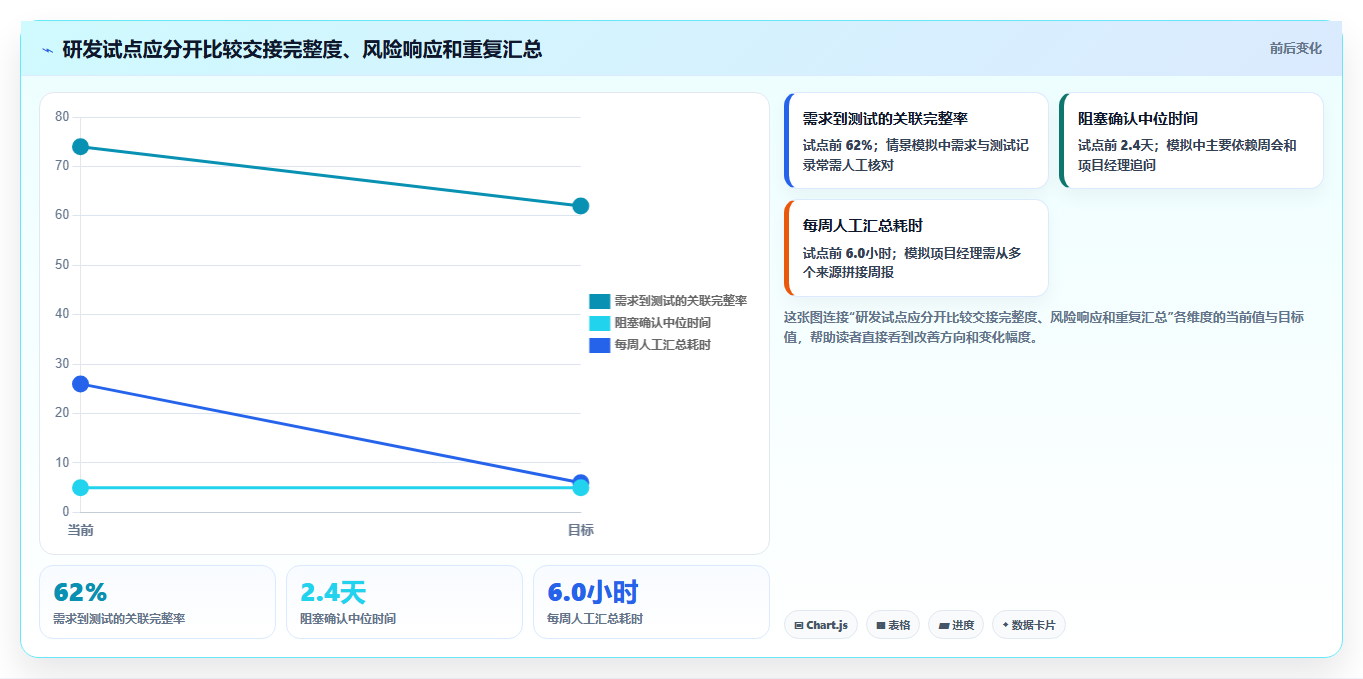Toggle the 需求到测试的关联完整率 legend swatch

pyautogui.click(x=599, y=301)
